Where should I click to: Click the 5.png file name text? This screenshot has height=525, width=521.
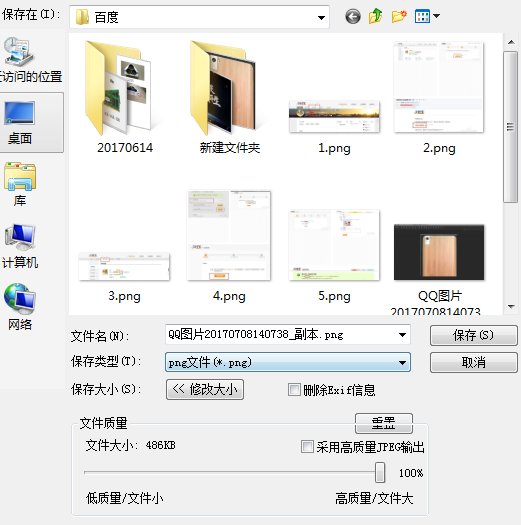334,296
